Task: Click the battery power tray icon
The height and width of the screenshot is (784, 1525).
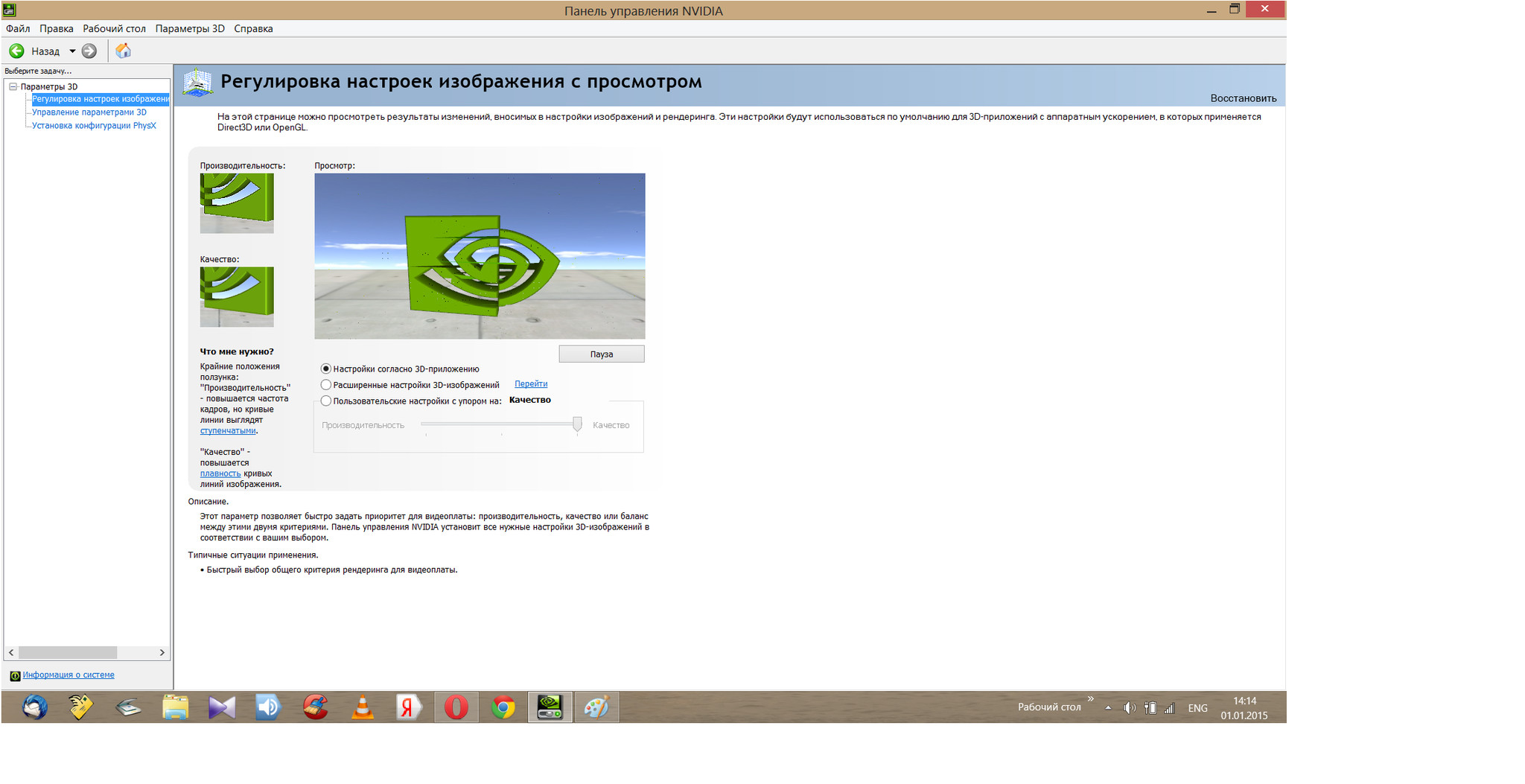Action: click(x=1150, y=708)
